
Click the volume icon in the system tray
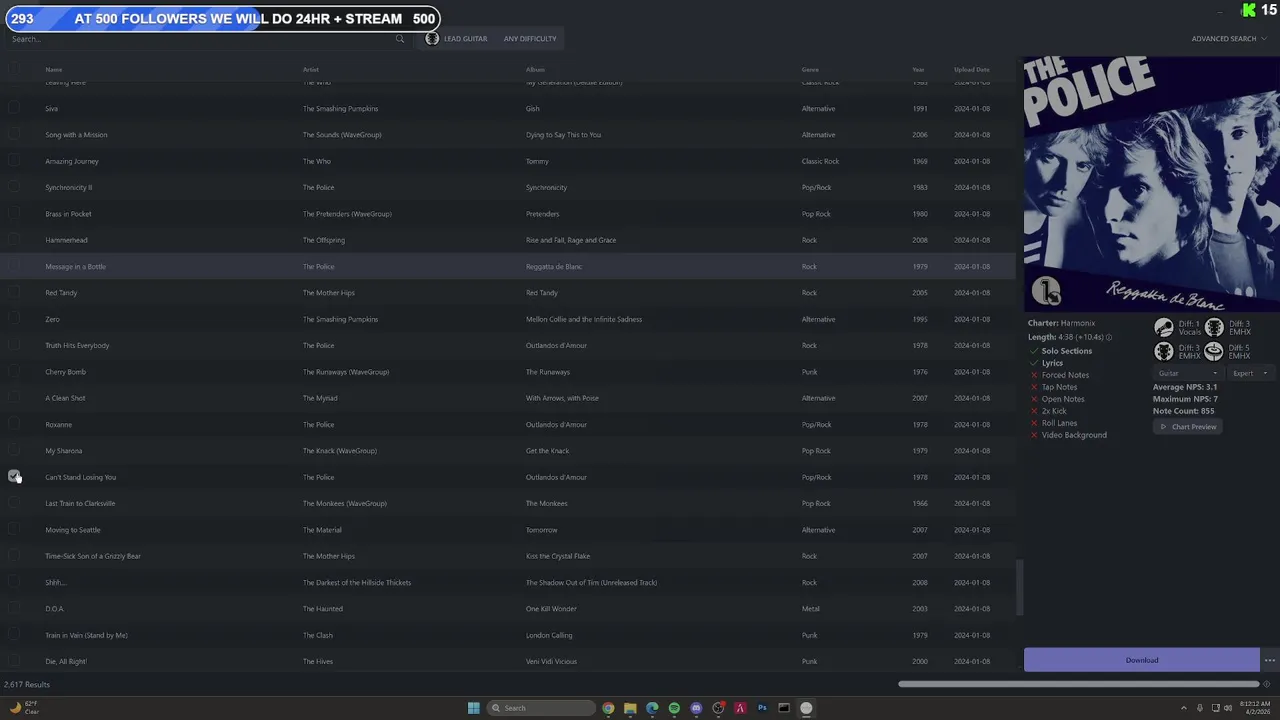1227,708
